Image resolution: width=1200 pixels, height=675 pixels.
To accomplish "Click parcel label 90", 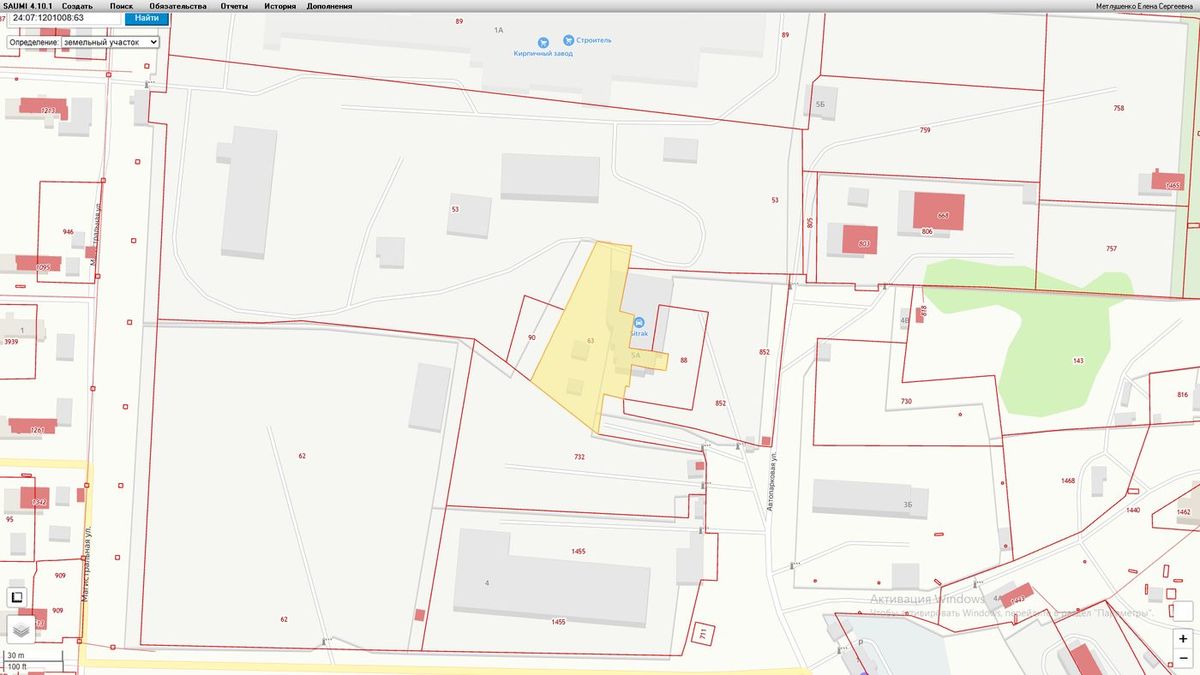I will 531,338.
